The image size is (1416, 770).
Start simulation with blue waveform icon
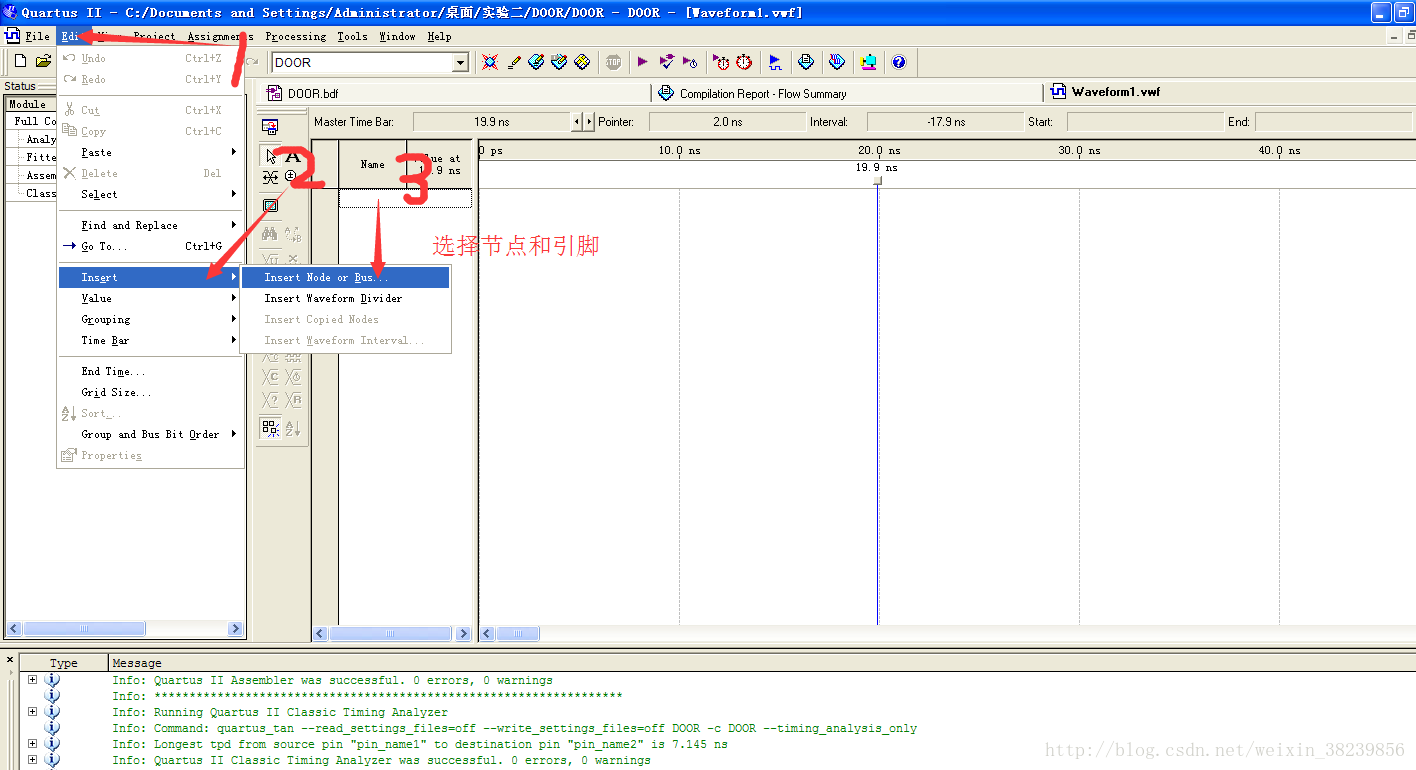pos(775,62)
